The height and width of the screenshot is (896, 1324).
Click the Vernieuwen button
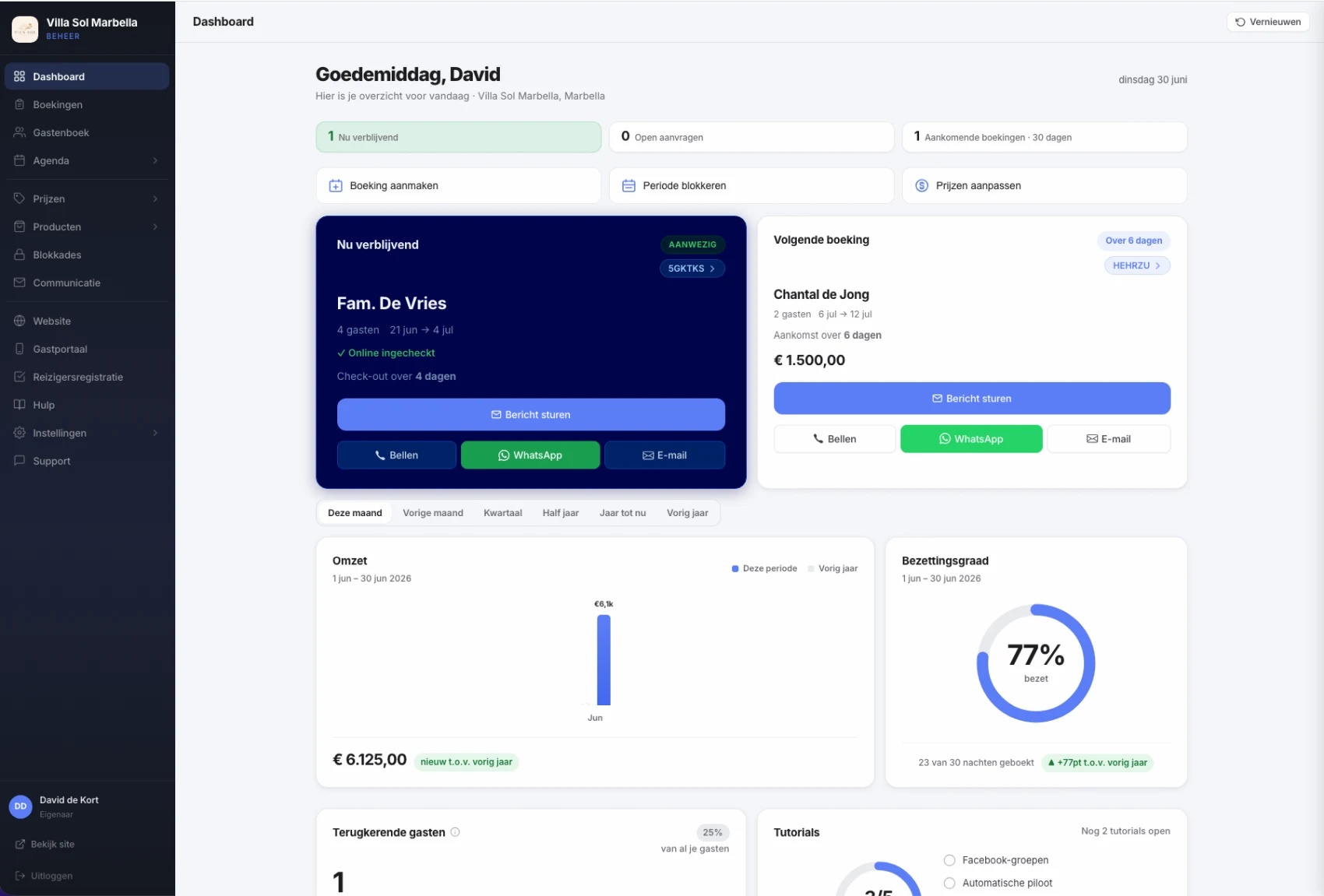point(1268,22)
